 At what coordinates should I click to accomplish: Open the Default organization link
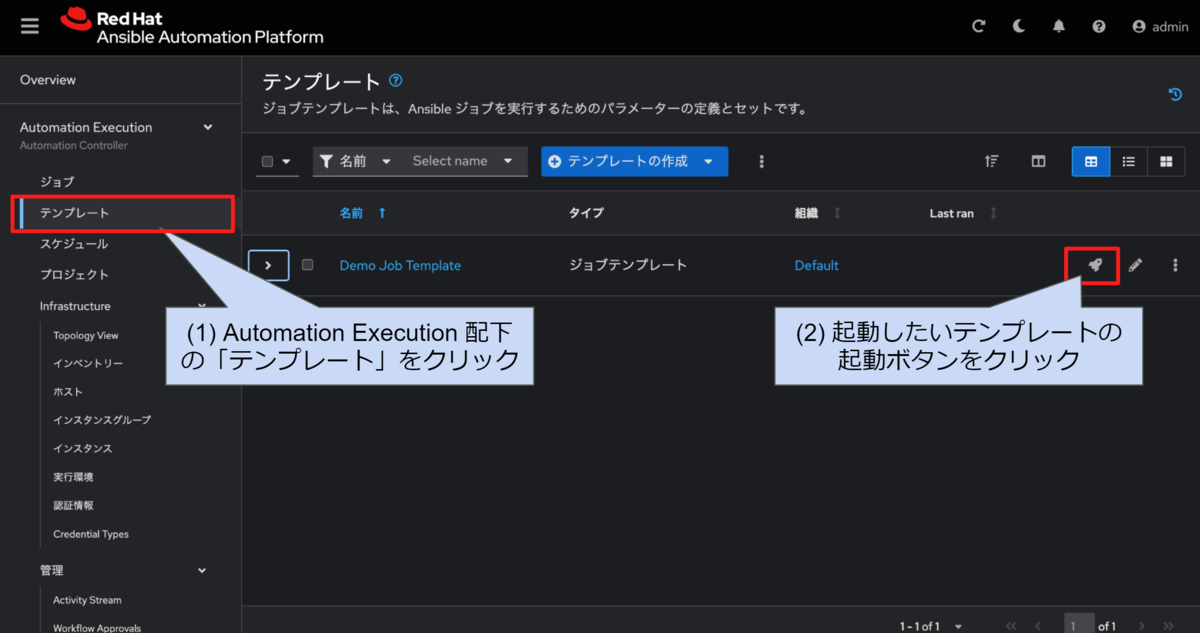816,265
